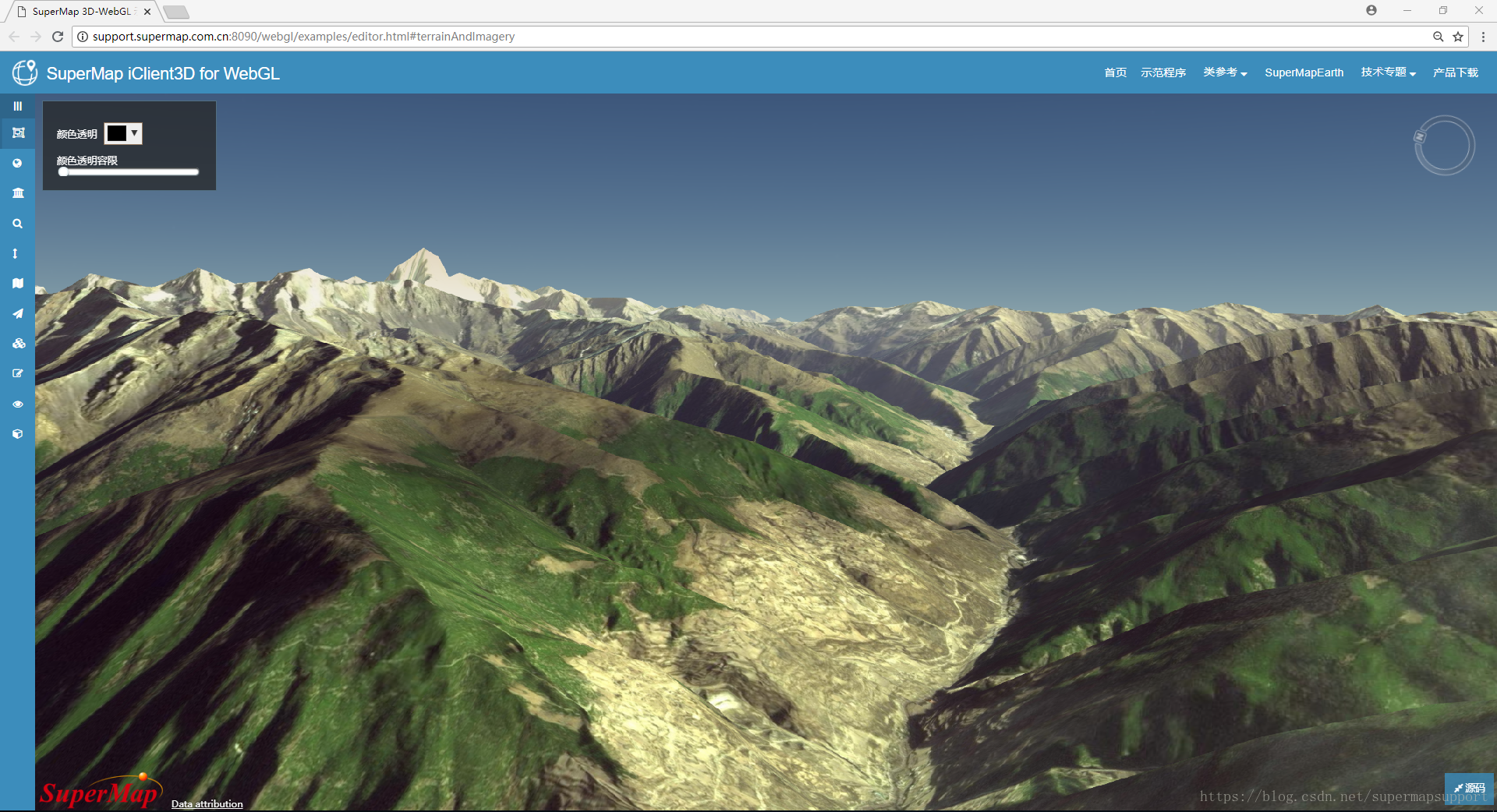Click the stacked cubes layers icon
Screen dimensions: 1497x812
(17, 344)
